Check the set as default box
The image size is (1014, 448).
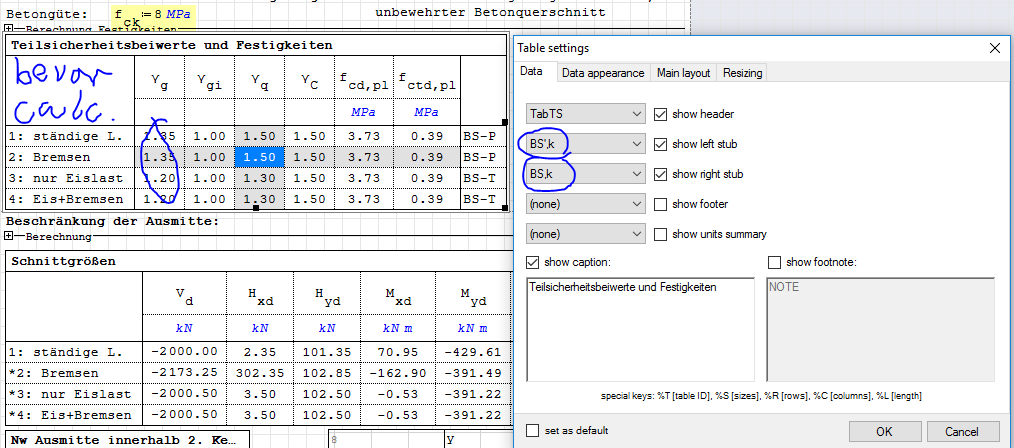[533, 431]
